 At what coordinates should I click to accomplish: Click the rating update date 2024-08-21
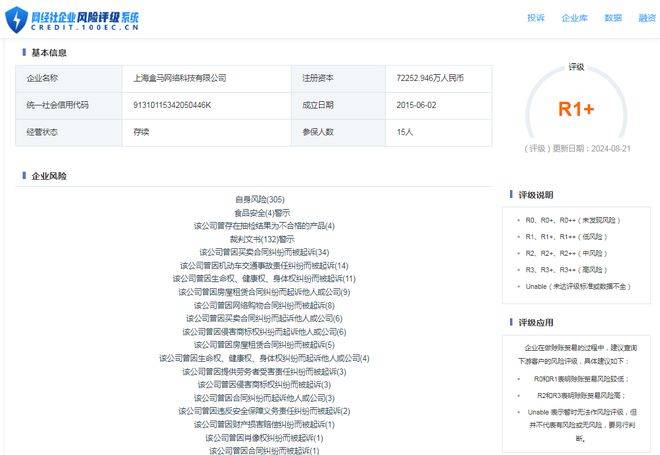tap(611, 149)
